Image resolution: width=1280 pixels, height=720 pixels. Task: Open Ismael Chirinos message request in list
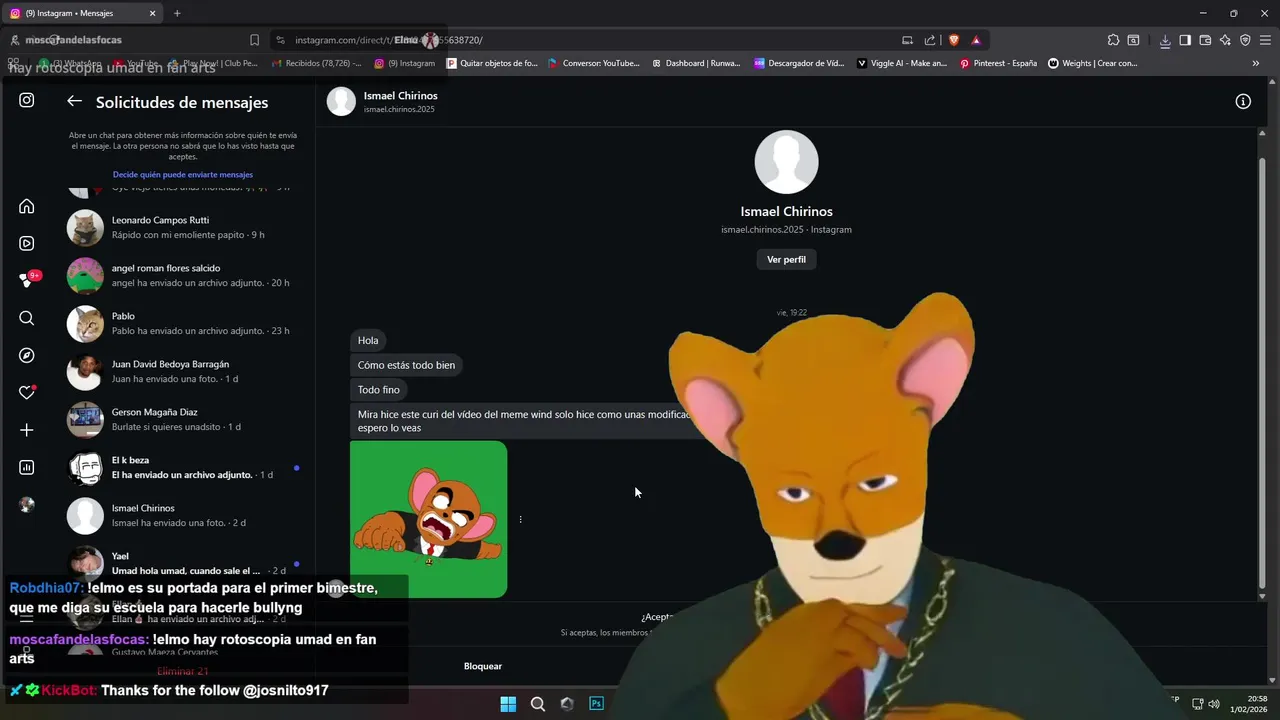point(185,515)
